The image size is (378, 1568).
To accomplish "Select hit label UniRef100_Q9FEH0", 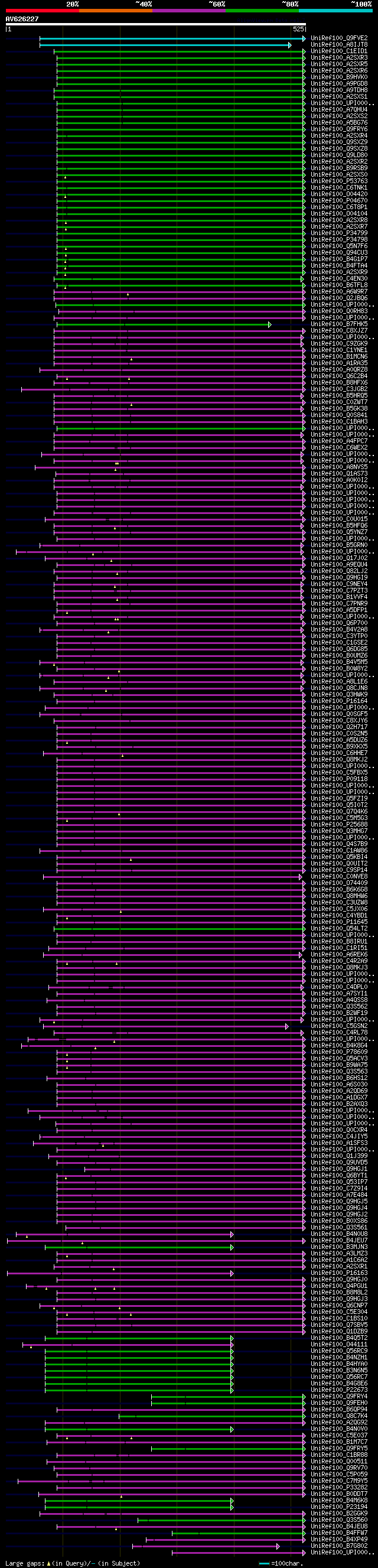I will coord(339,1403).
